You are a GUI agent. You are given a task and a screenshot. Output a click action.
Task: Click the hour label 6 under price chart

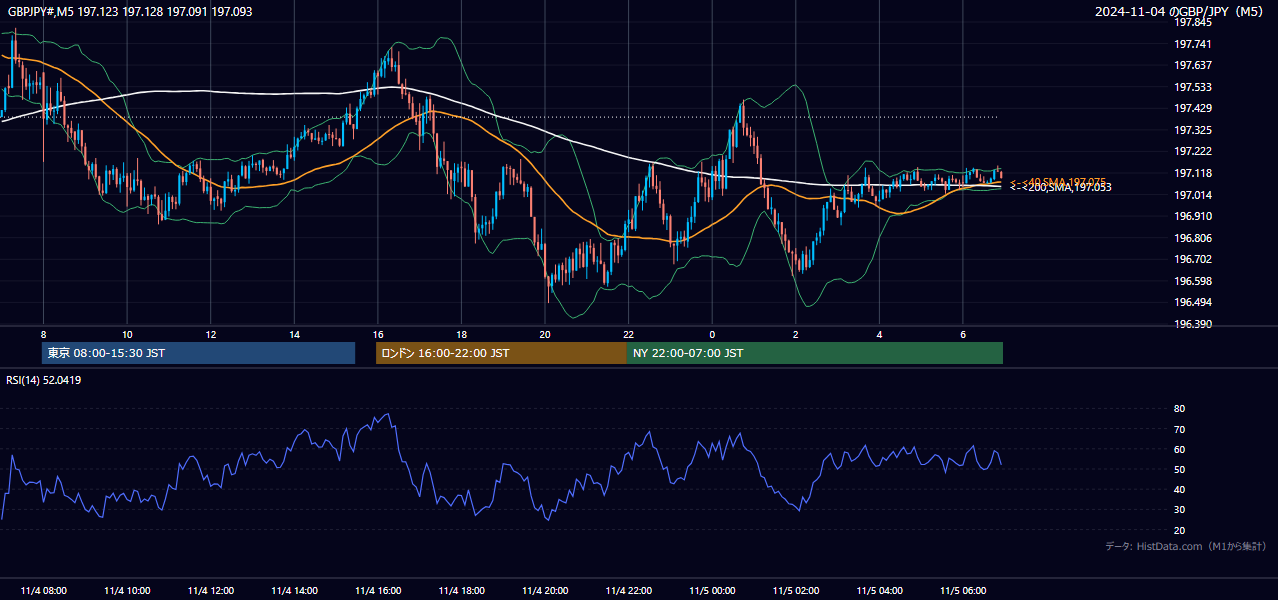click(x=963, y=334)
